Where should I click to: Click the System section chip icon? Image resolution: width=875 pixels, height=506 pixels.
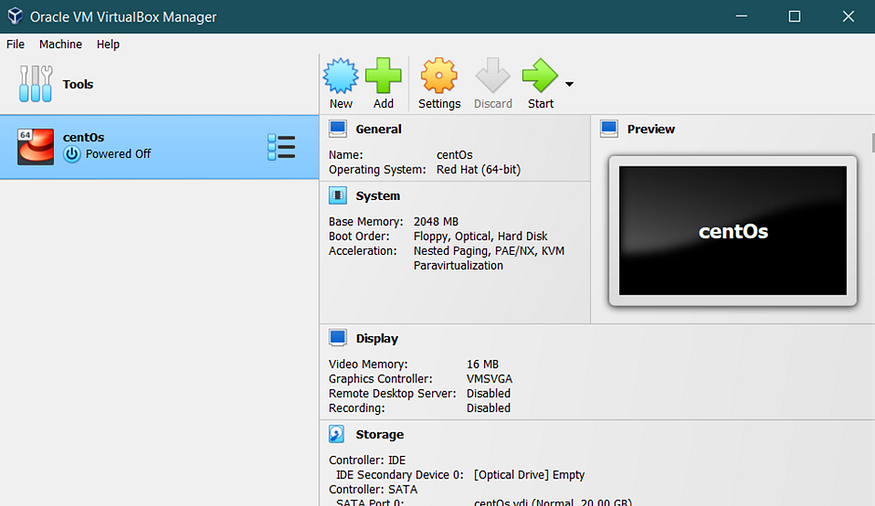coord(338,196)
